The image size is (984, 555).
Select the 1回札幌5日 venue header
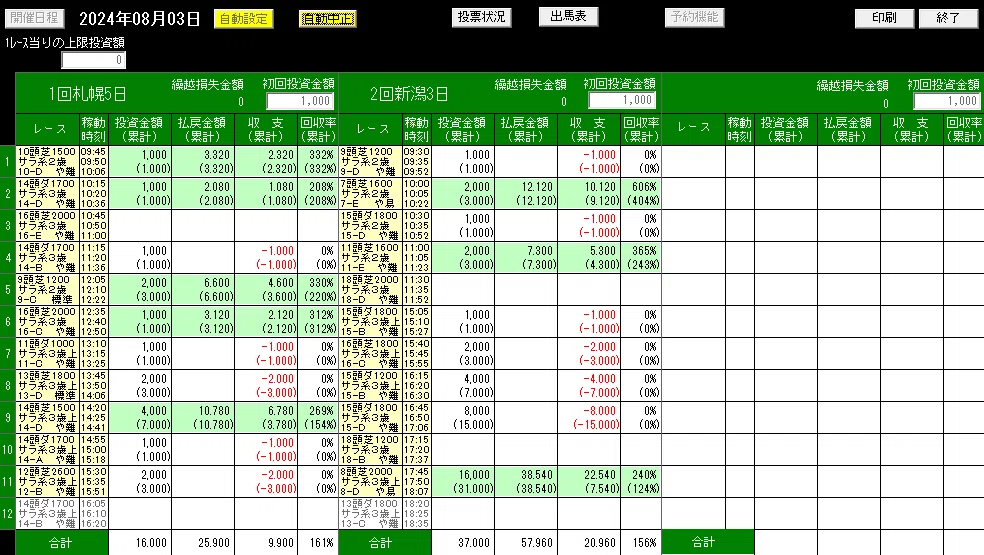pos(88,94)
